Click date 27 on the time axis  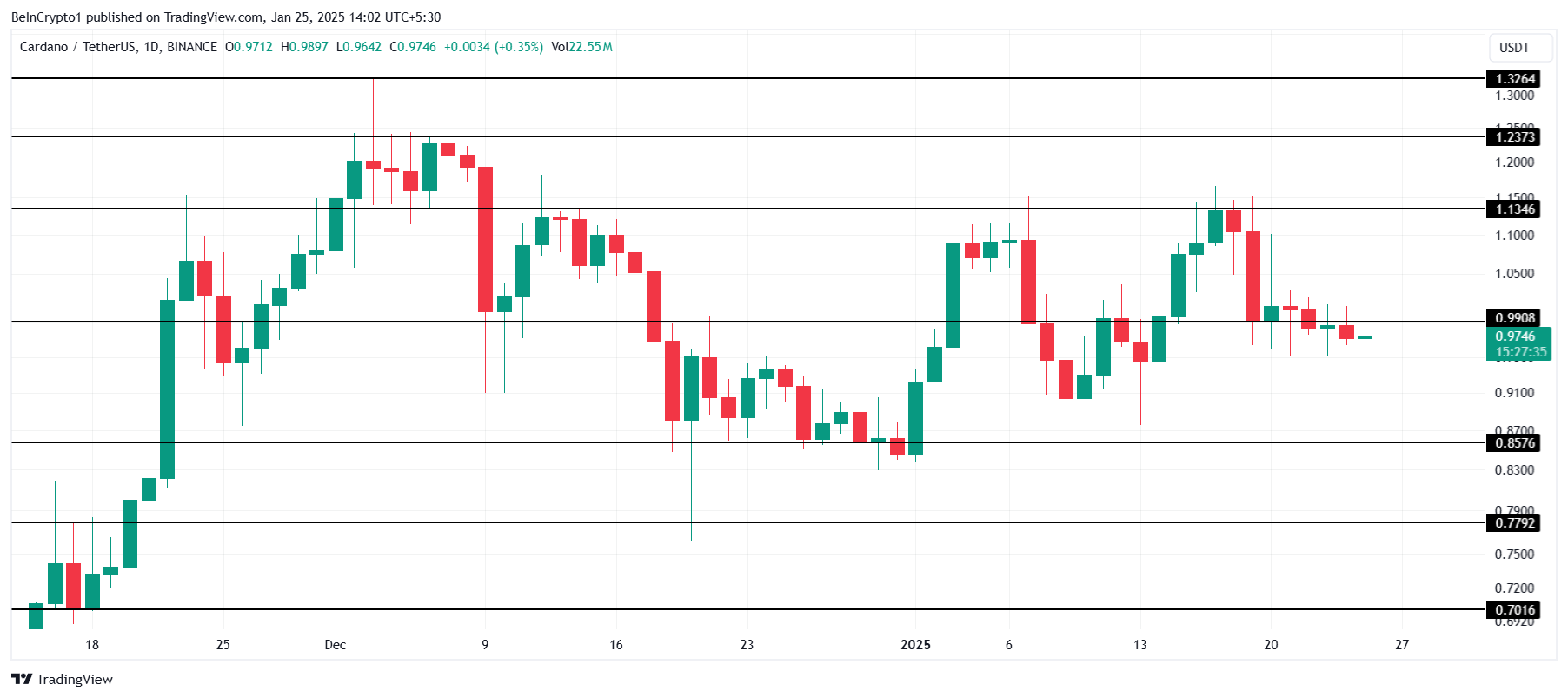pos(1402,644)
